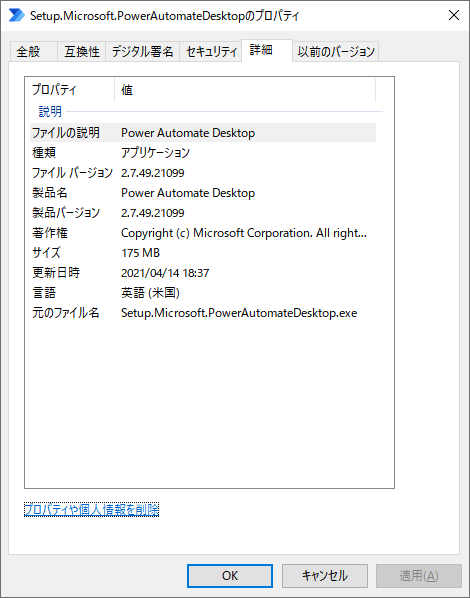This screenshot has height=598, width=470.
Task: Select the 更新日時 property label
Action: 56,273
